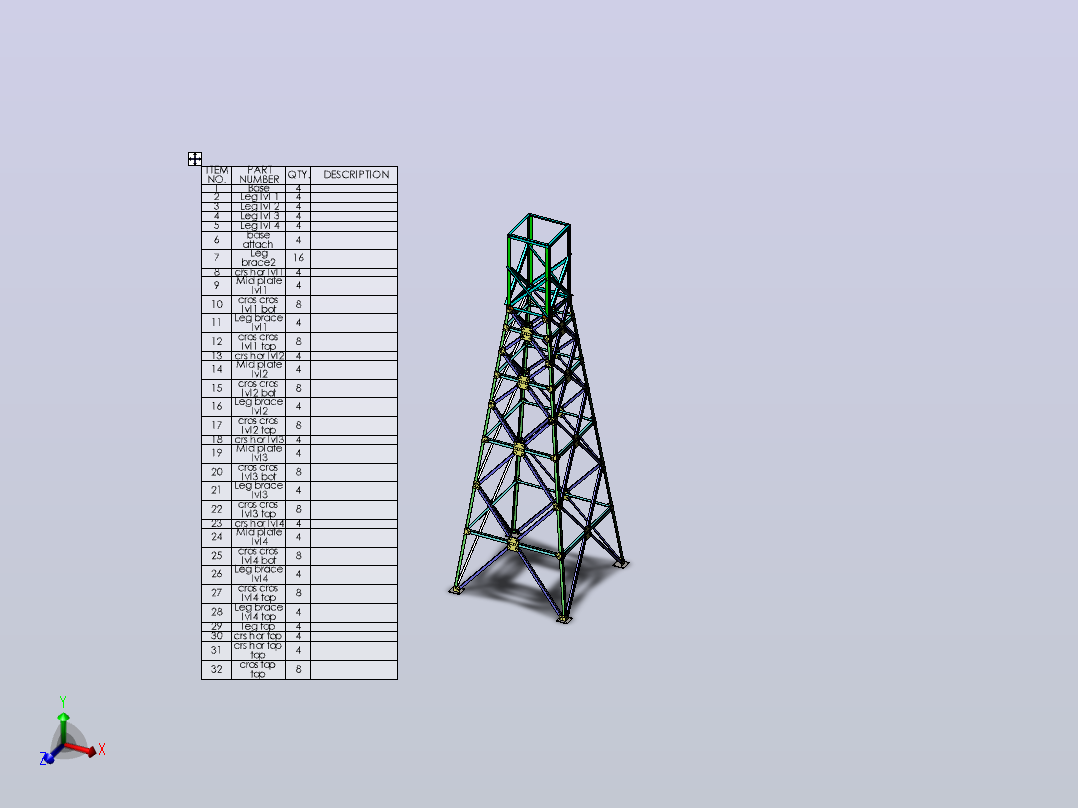Click the 'base attach' part cell
This screenshot has width=1078, height=808.
[x=258, y=240]
